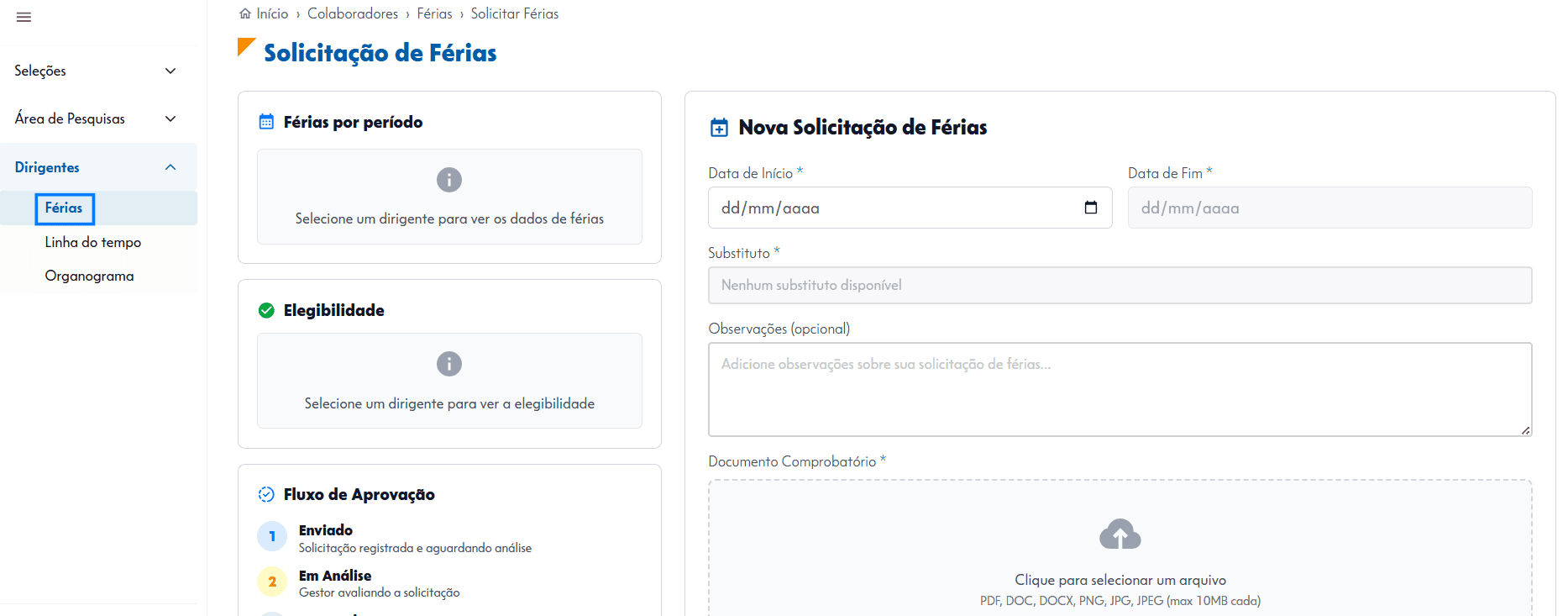Collapse the Dirigentes menu chevron
The width and height of the screenshot is (1568, 616).
click(x=170, y=167)
